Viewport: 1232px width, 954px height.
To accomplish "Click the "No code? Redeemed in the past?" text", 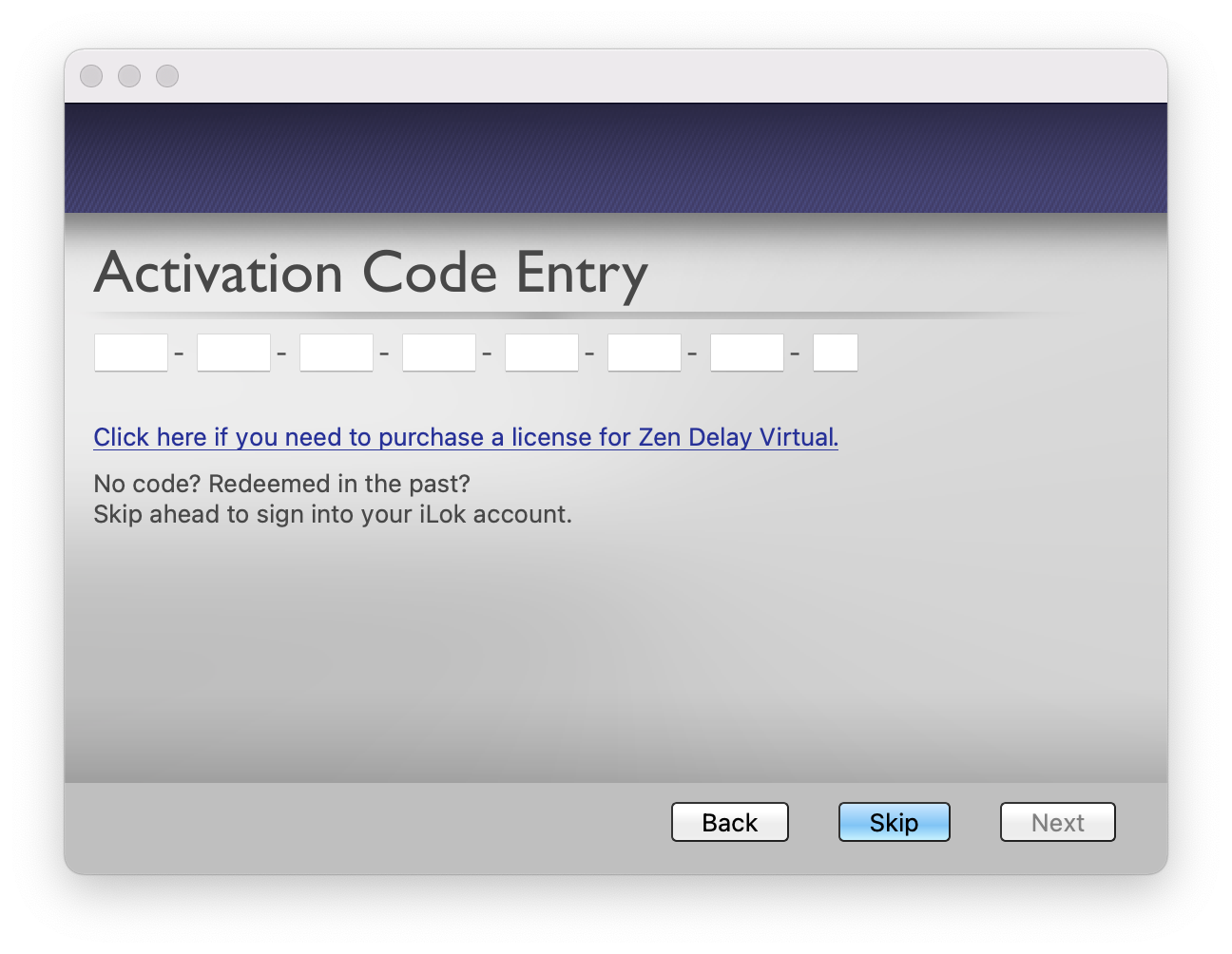I will 282,484.
